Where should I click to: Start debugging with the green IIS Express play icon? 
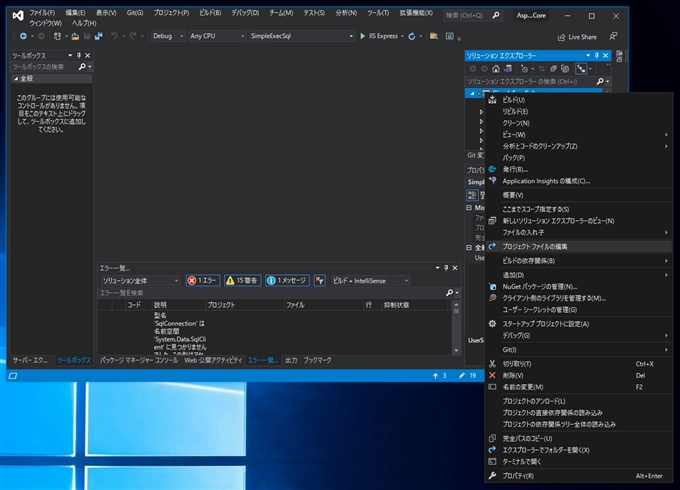363,36
